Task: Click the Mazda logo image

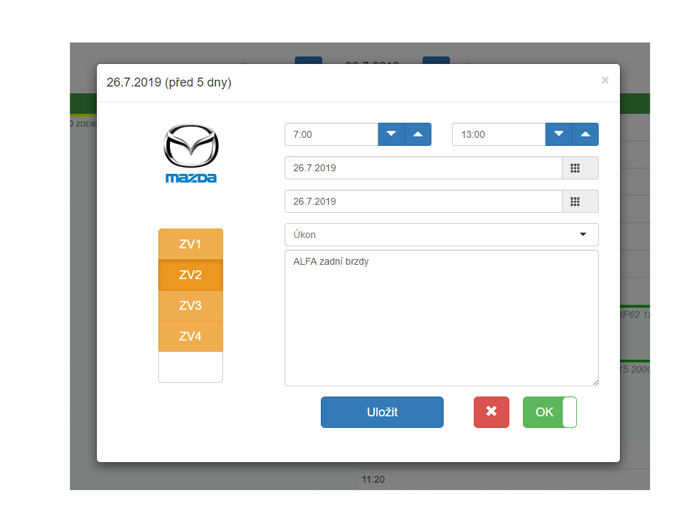Action: tap(191, 154)
